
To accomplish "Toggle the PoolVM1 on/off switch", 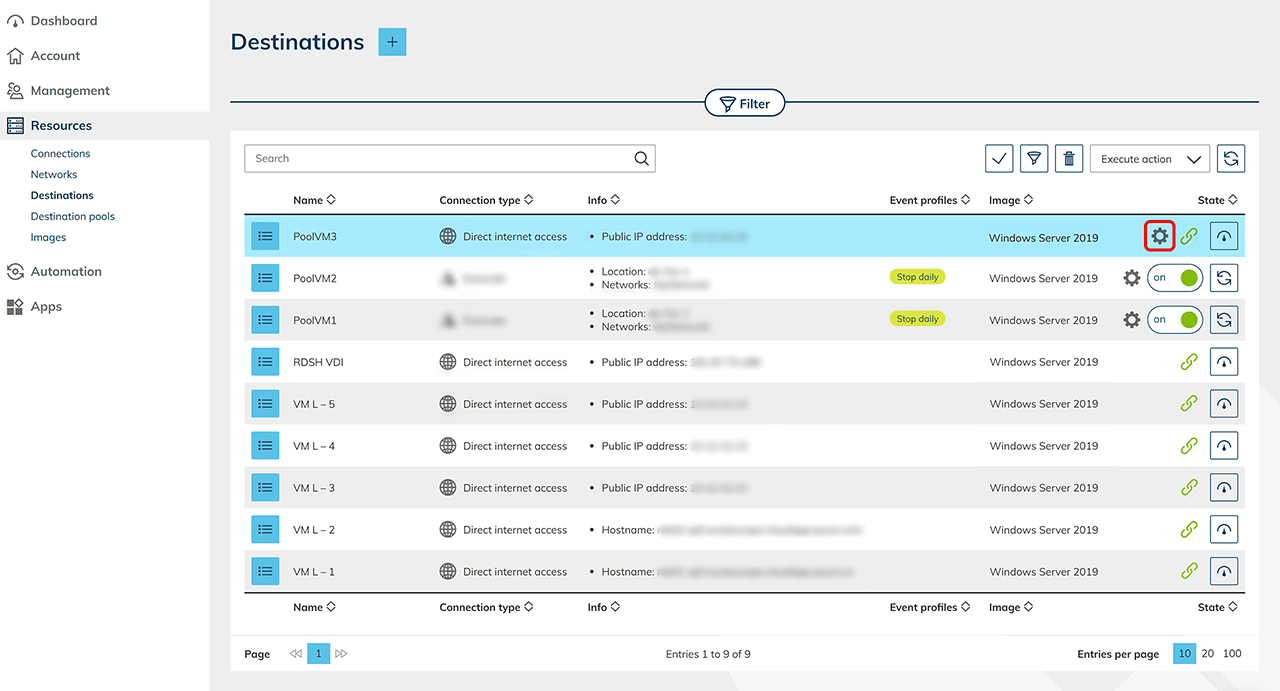I will [x=1174, y=320].
